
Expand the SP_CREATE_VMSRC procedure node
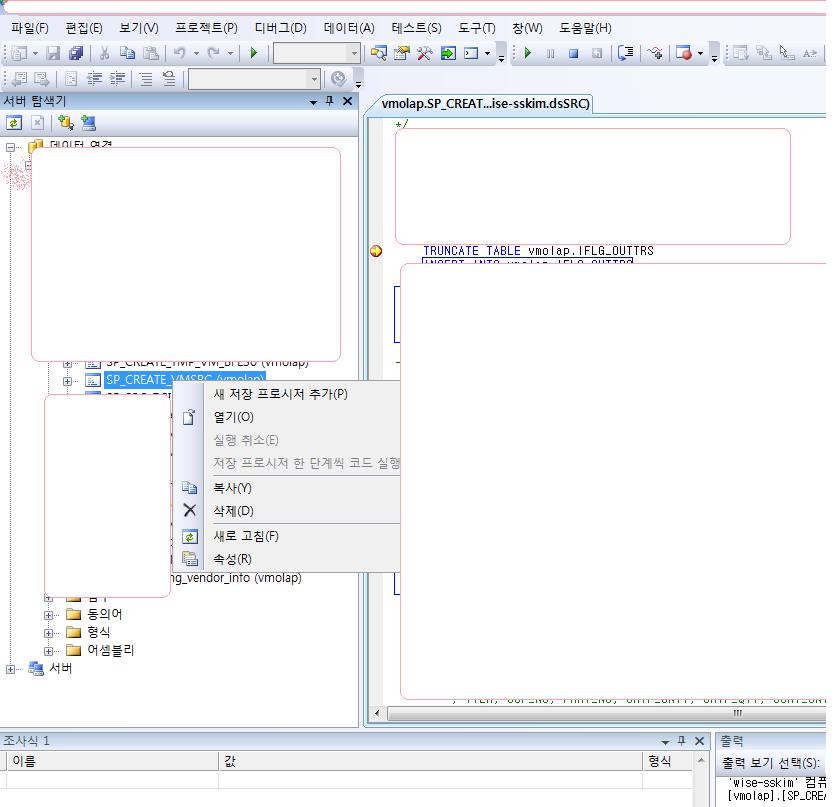click(67, 382)
